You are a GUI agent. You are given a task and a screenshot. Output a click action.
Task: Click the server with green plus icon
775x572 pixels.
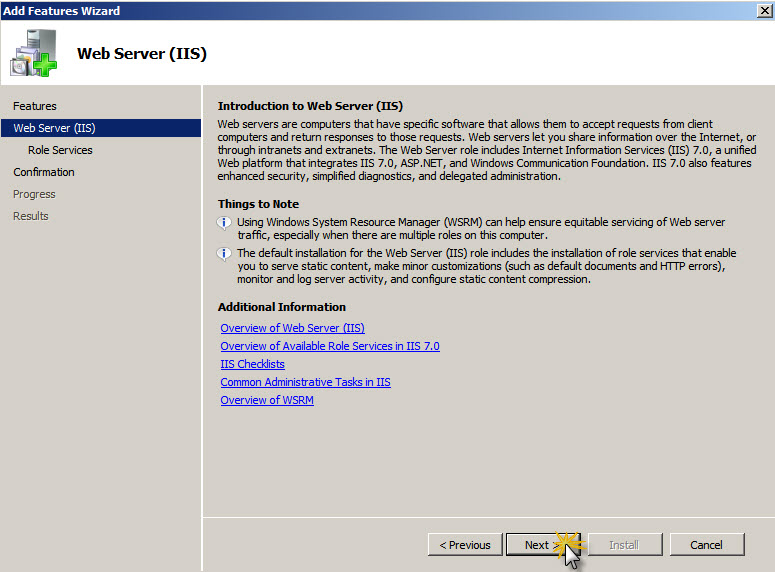[x=34, y=53]
